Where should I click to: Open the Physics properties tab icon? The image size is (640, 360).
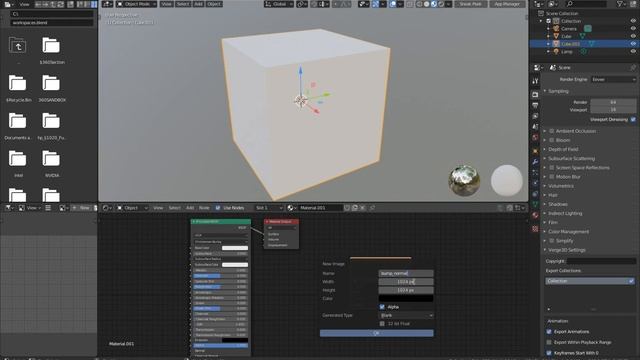click(x=535, y=183)
